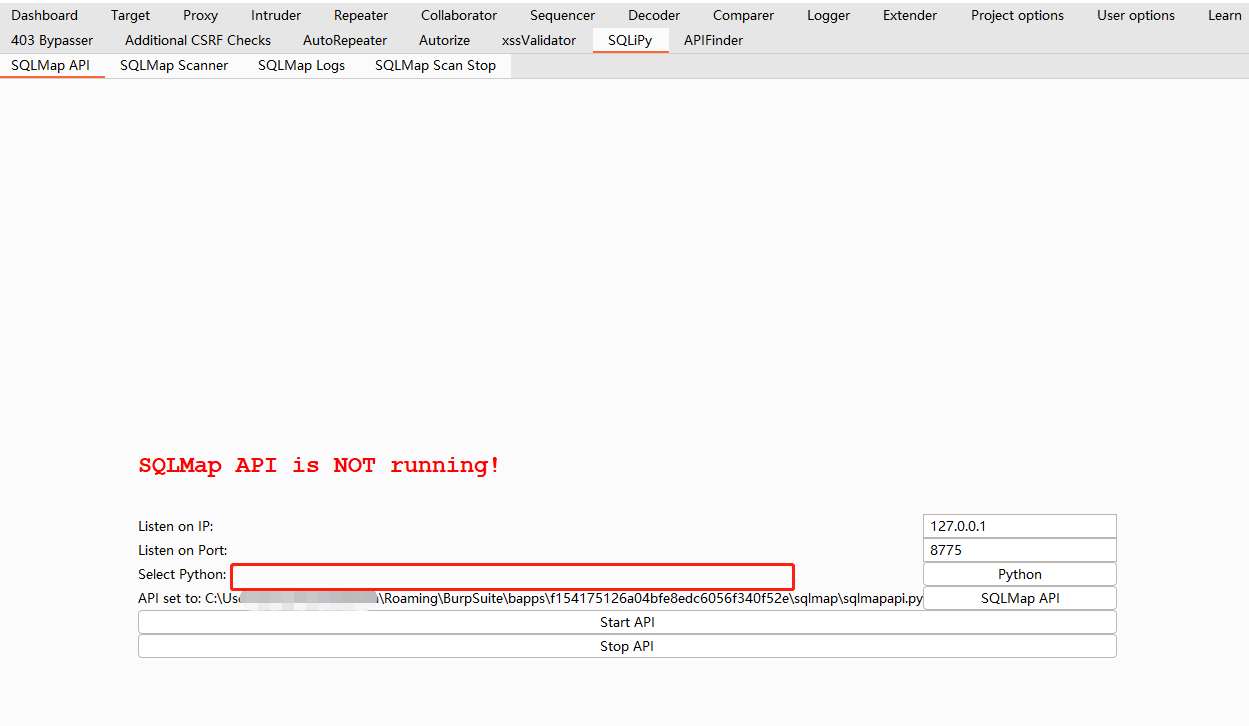Click the 'Listen on Port:' label
Viewport: 1249px width, 726px height.
point(183,550)
